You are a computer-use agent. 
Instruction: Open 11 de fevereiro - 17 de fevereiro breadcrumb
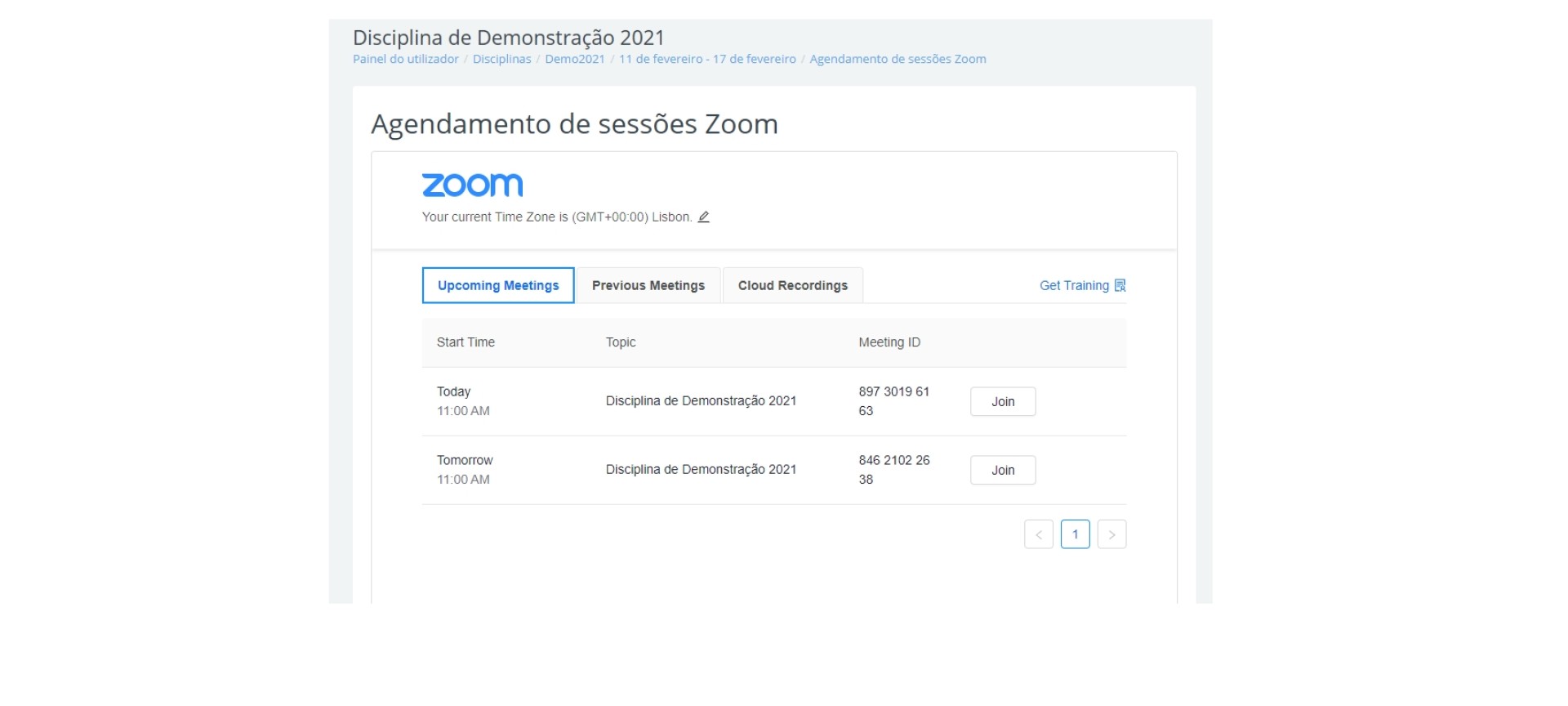coord(707,59)
